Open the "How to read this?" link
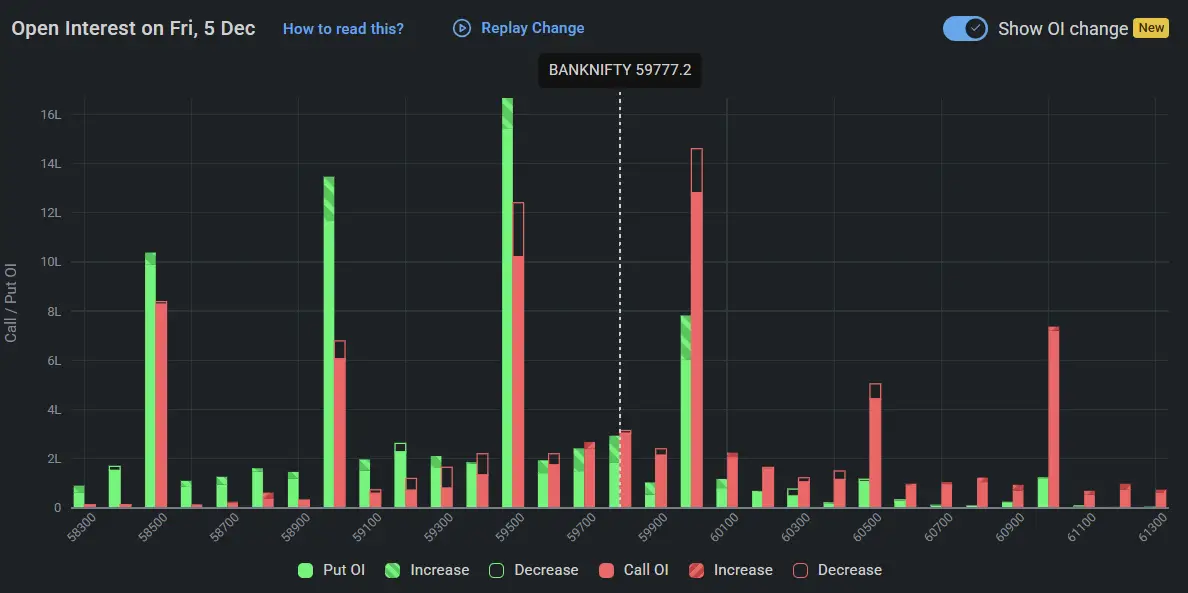The width and height of the screenshot is (1188, 593). pyautogui.click(x=343, y=28)
